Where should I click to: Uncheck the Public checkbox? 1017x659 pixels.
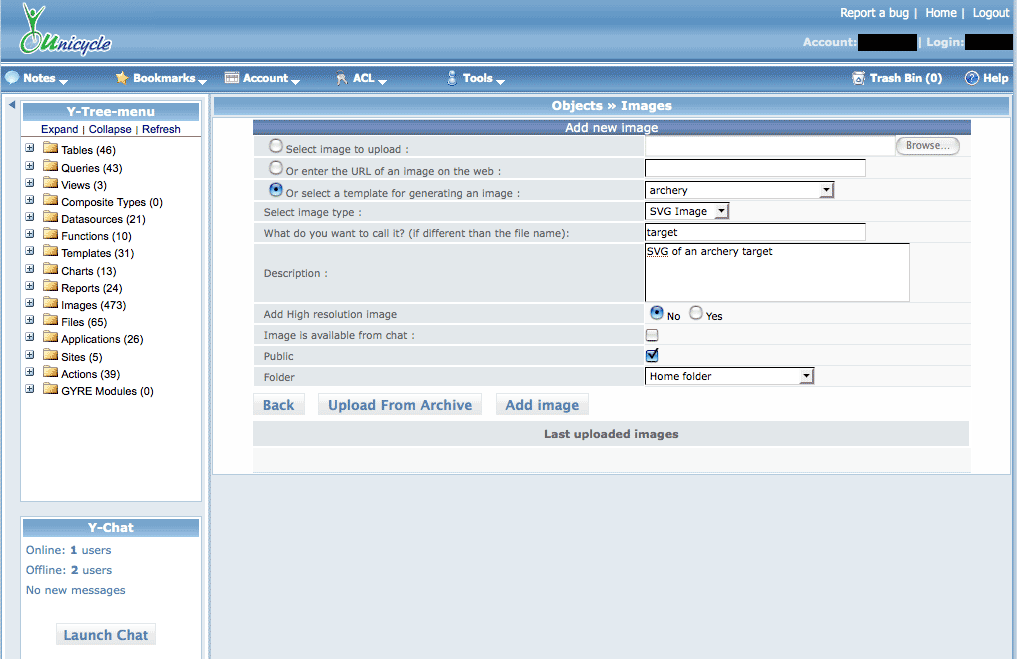pyautogui.click(x=652, y=355)
